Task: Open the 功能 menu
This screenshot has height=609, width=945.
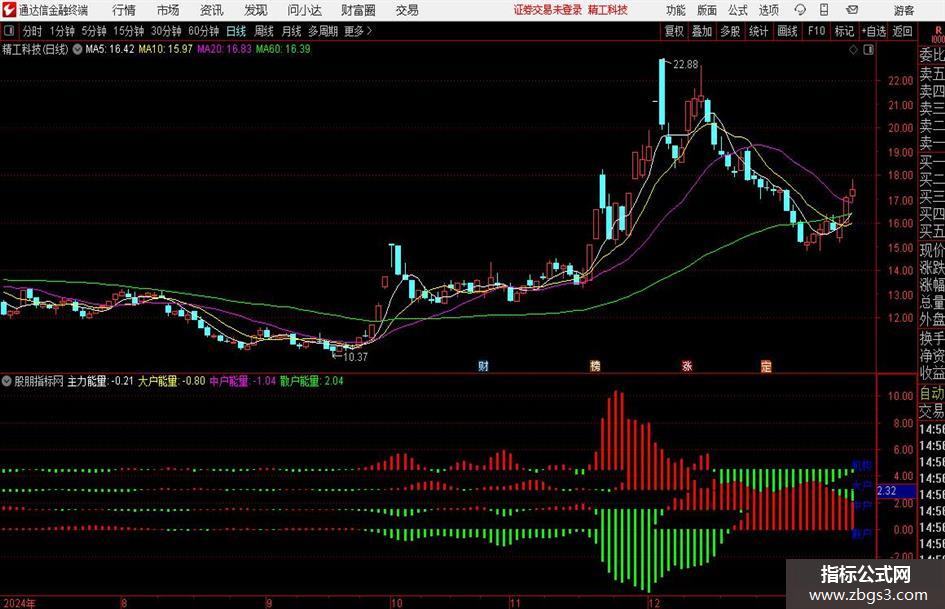Action: tap(676, 10)
